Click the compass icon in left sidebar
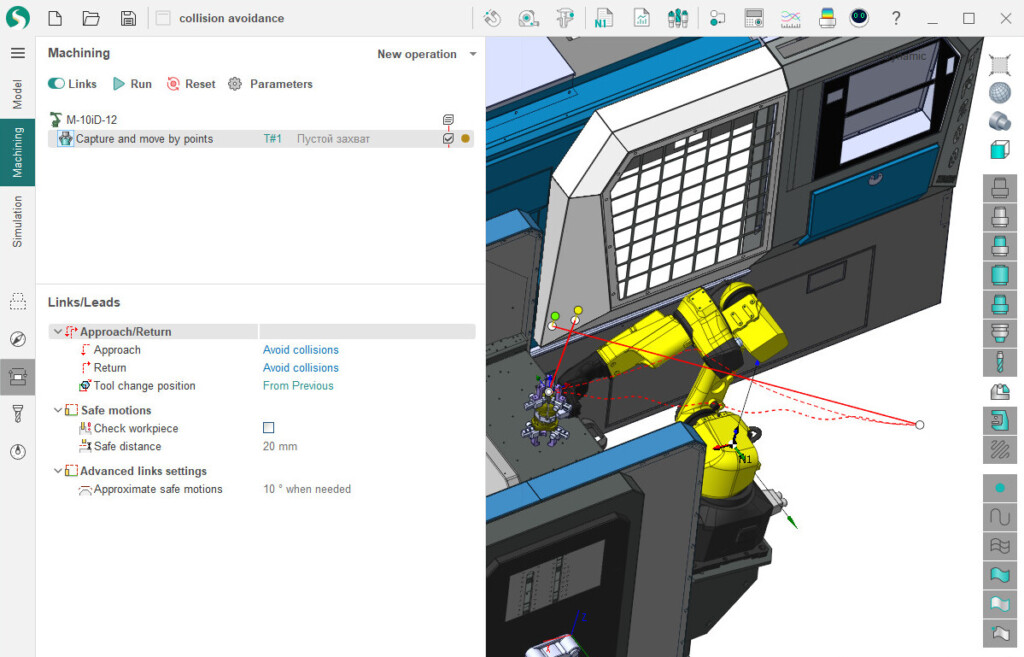This screenshot has width=1024, height=657. tap(17, 339)
